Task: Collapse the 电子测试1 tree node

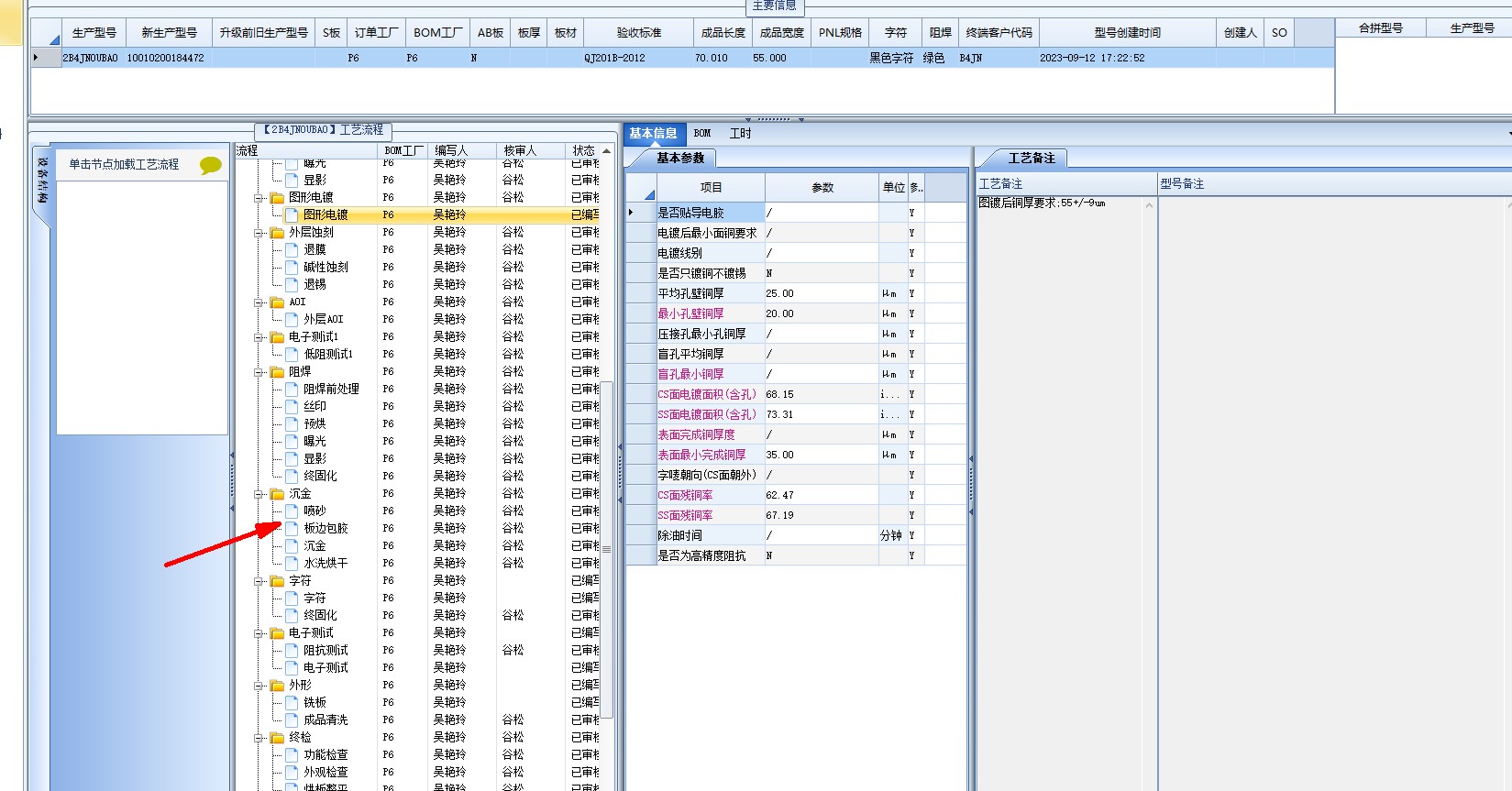Action: pyautogui.click(x=259, y=336)
